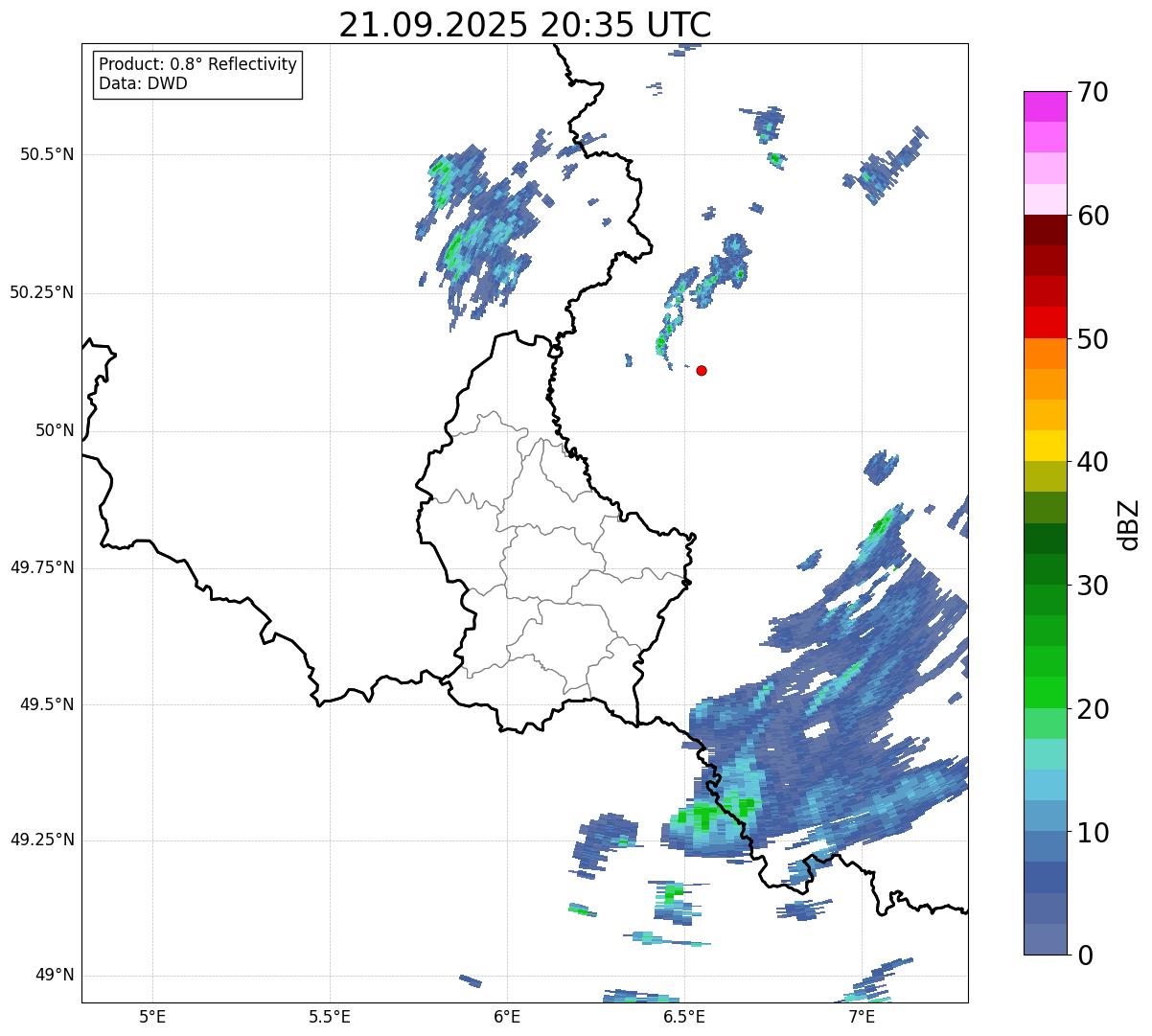Click the 7°E longitude label
Viewport: 1152px width, 1036px height.
(862, 1016)
